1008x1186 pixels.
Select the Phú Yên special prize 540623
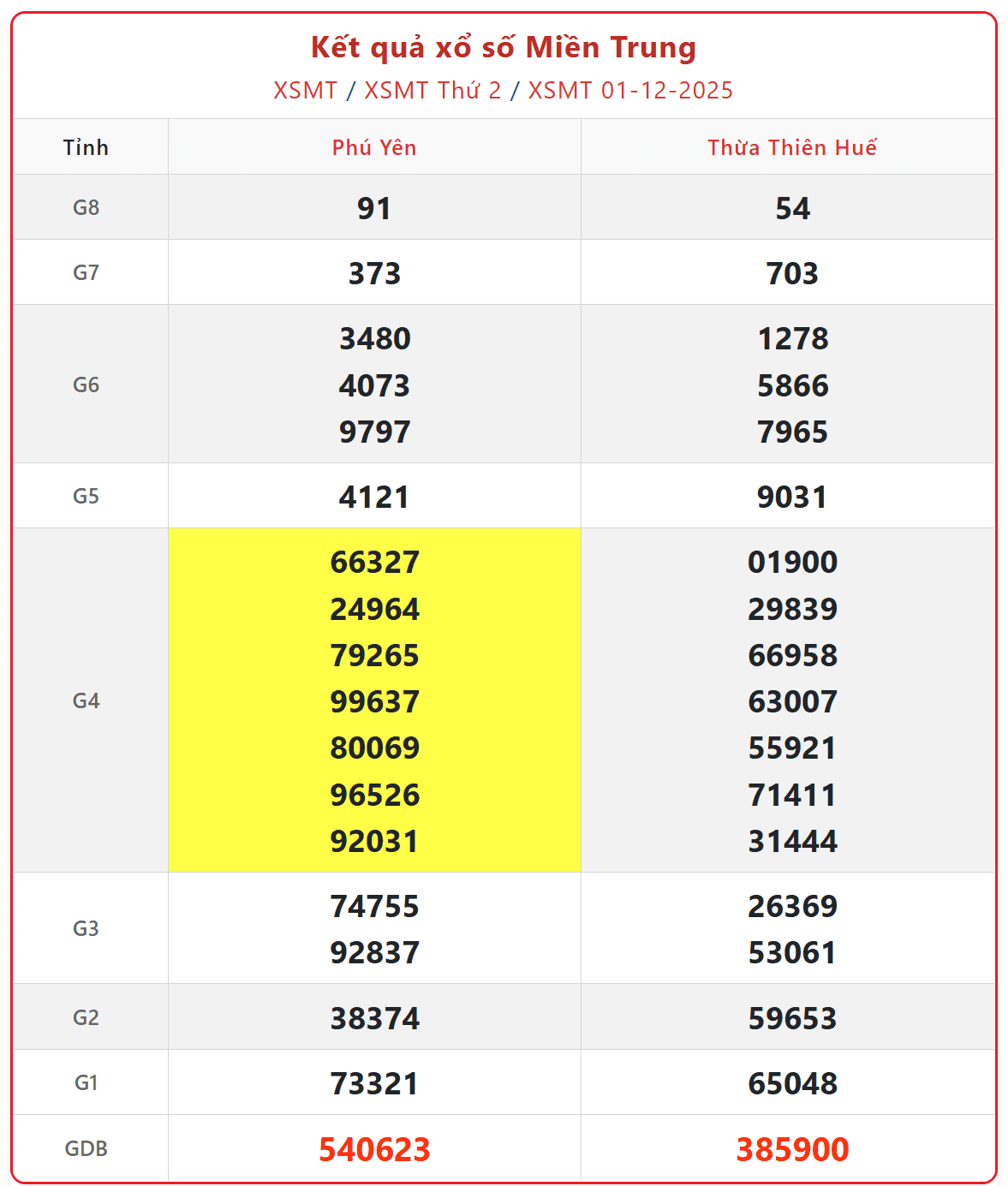[x=374, y=1149]
